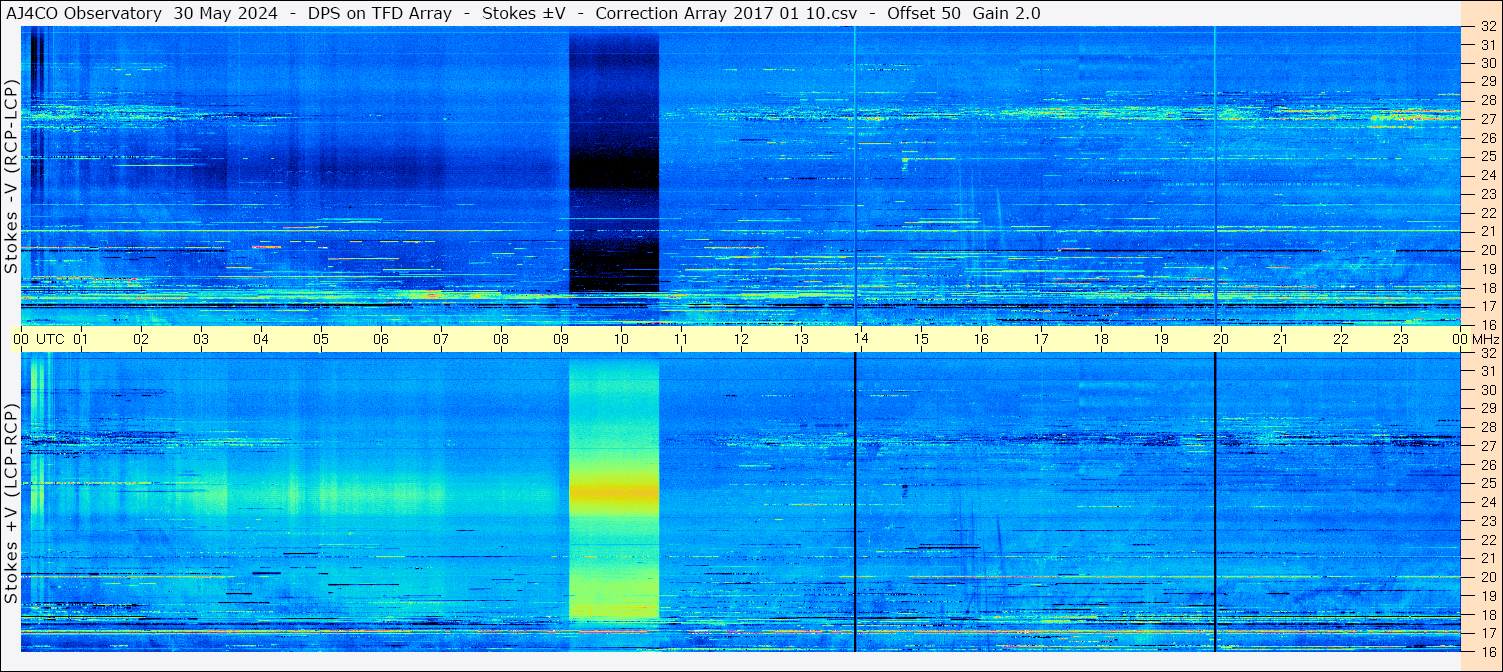Click the black vertical line near 20 UTC
The height and width of the screenshot is (672, 1503).
pyautogui.click(x=1215, y=502)
